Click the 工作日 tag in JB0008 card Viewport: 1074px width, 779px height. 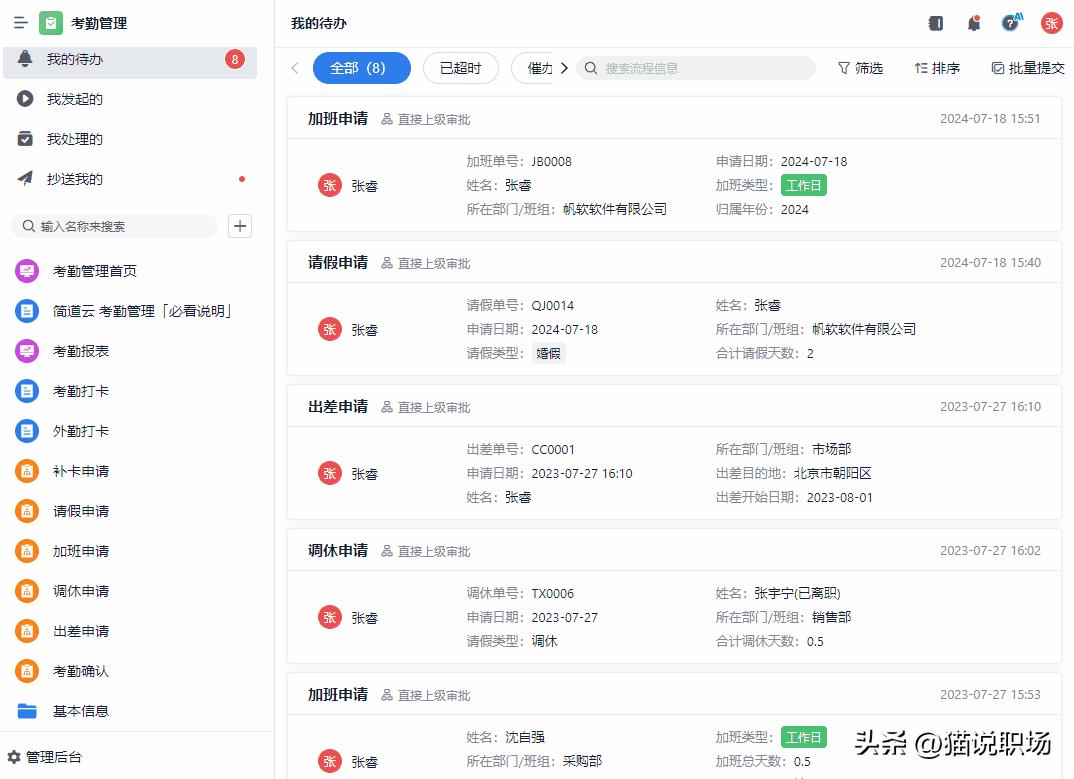coord(803,185)
